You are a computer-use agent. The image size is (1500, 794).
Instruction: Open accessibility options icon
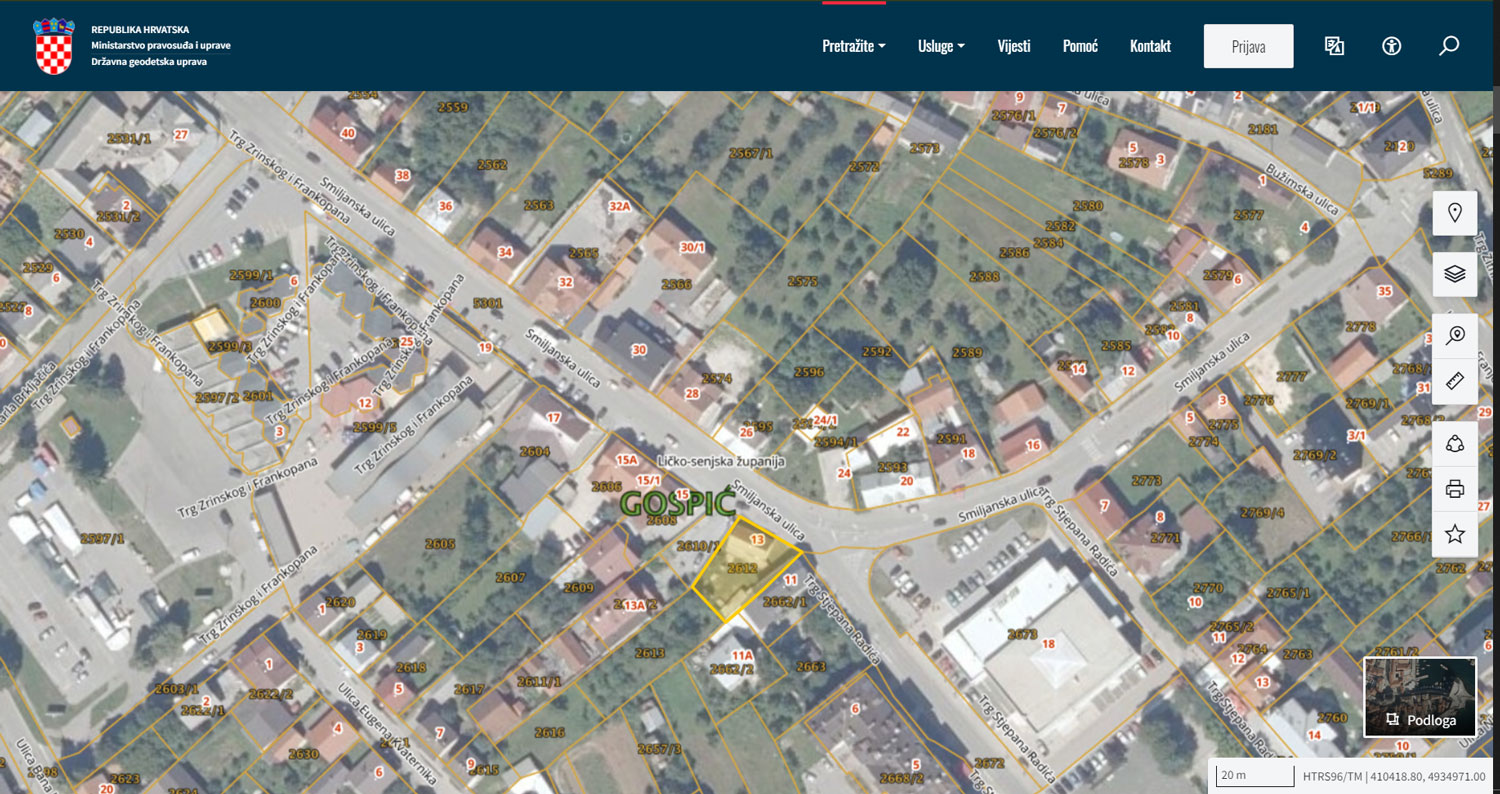(x=1391, y=46)
